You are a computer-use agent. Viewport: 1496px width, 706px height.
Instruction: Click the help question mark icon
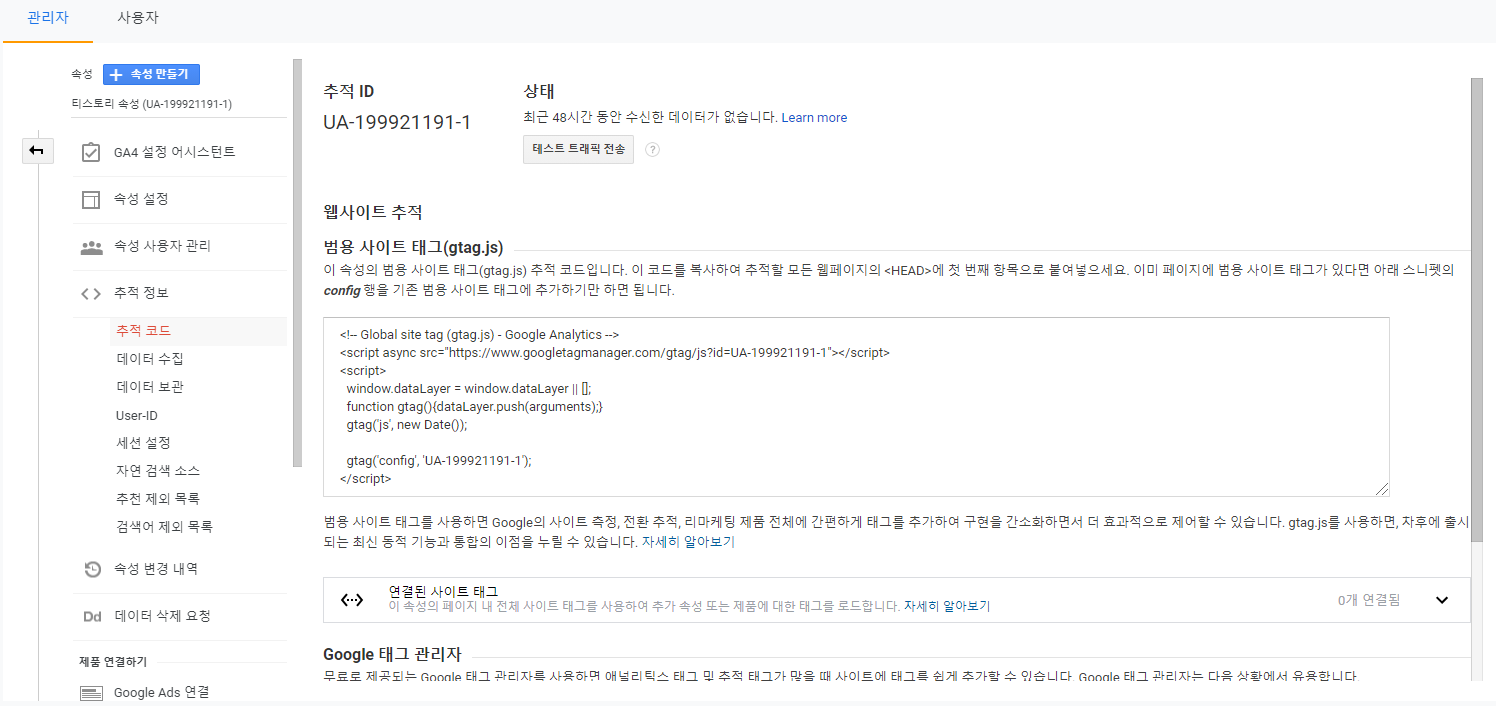click(652, 150)
